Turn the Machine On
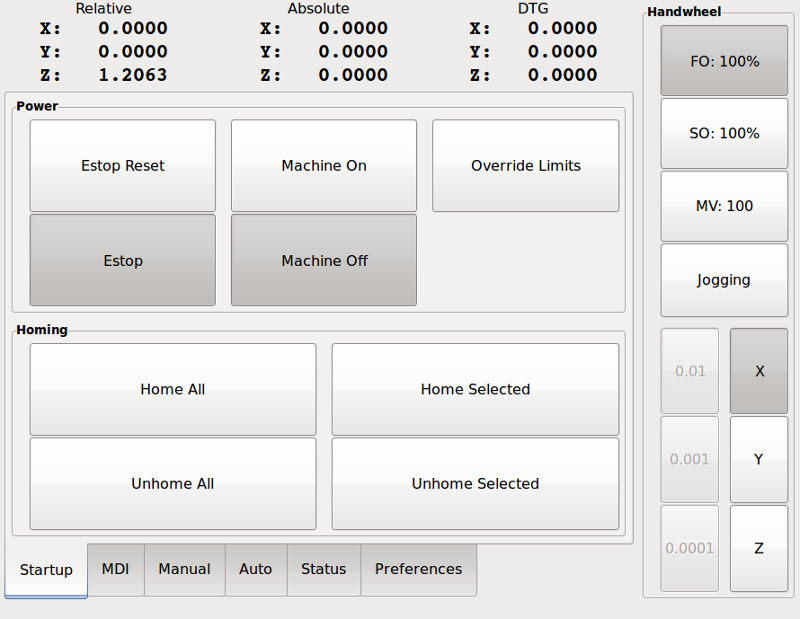The width and height of the screenshot is (800, 619). tap(323, 165)
